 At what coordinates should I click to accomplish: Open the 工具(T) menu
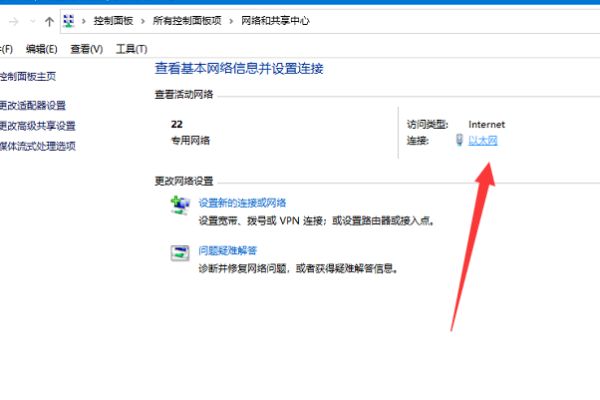[x=132, y=49]
